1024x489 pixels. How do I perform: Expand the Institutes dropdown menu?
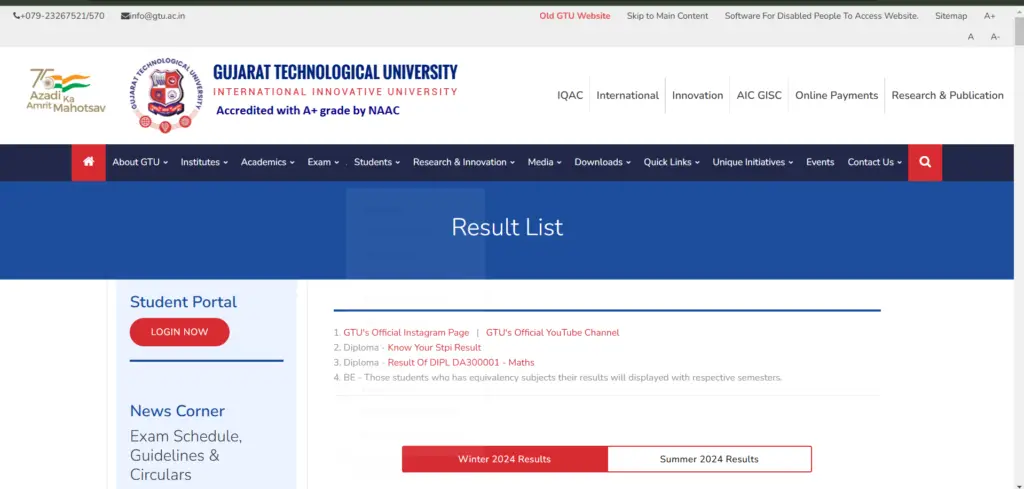(x=204, y=162)
